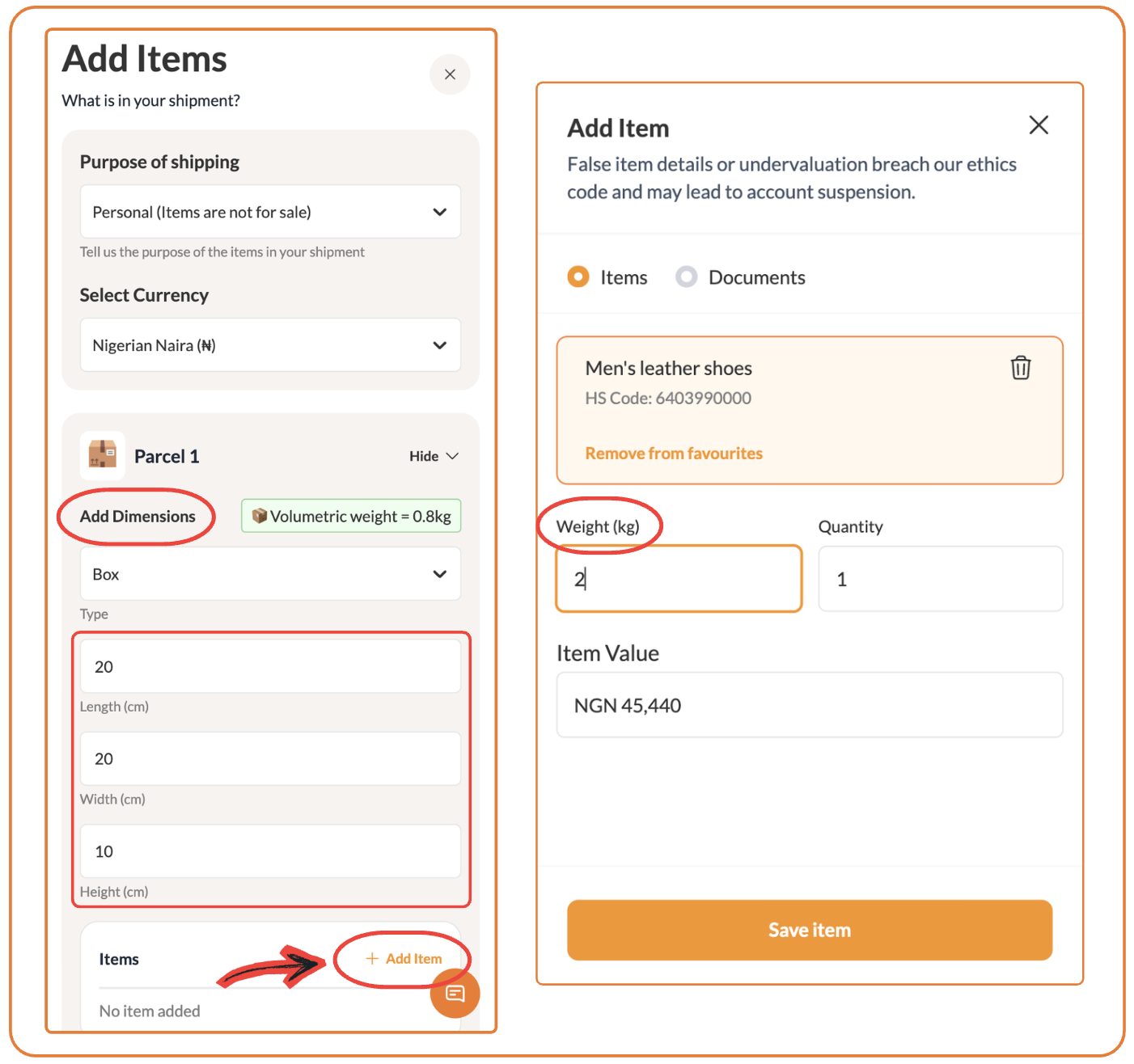Image resolution: width=1134 pixels, height=1064 pixels.
Task: Focus the Weight (kg) input field
Action: 679,579
